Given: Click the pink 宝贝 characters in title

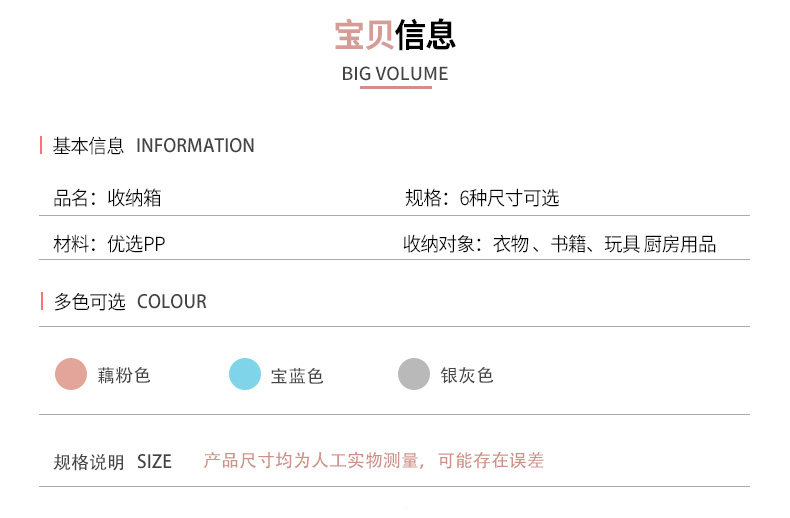Looking at the screenshot, I should (364, 35).
